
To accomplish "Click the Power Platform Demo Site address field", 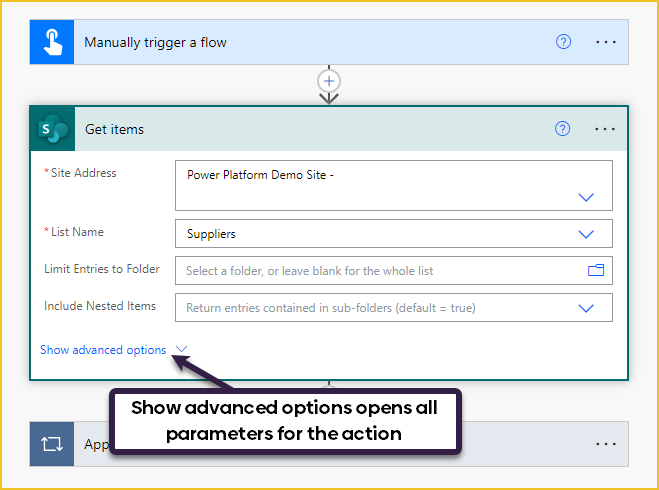I will [393, 185].
